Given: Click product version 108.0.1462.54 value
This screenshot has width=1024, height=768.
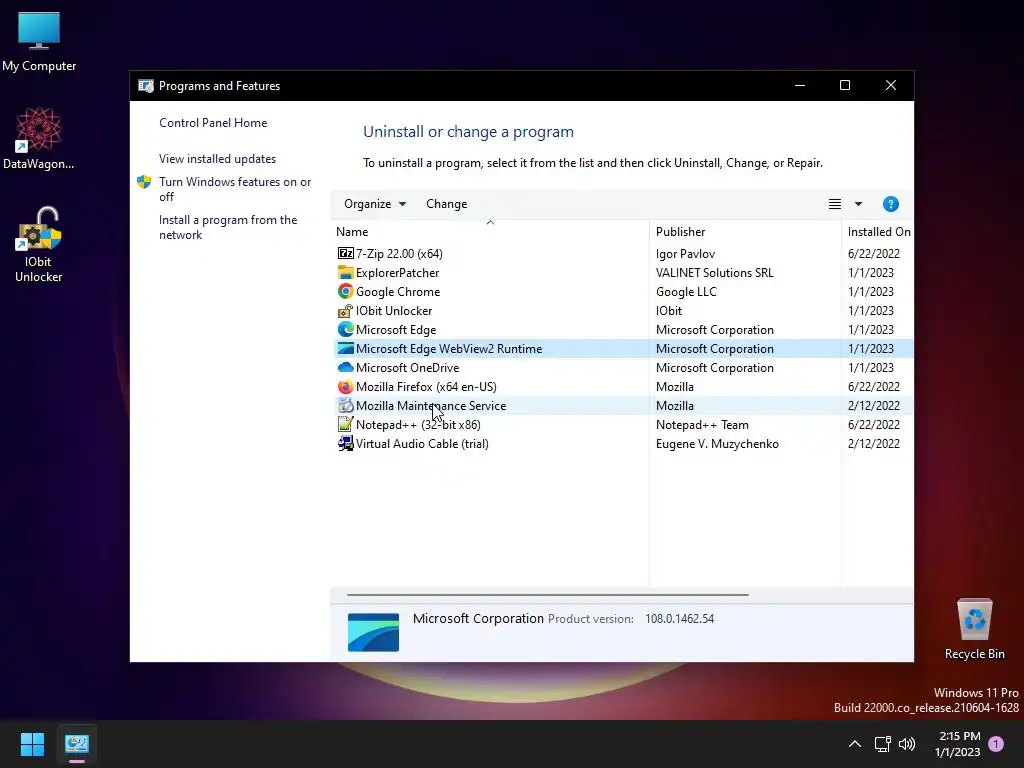Looking at the screenshot, I should (679, 618).
